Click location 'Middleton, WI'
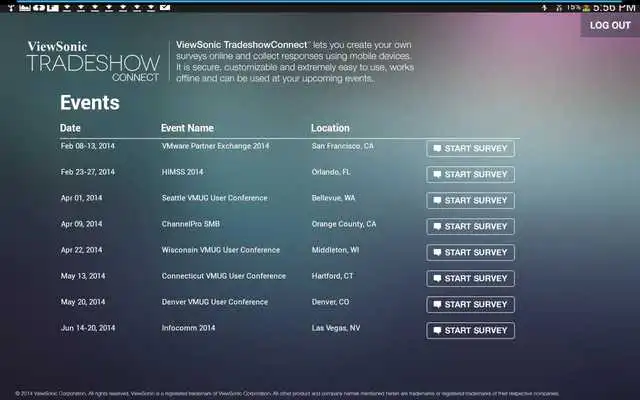Screen dimensions: 640x400 pos(336,250)
